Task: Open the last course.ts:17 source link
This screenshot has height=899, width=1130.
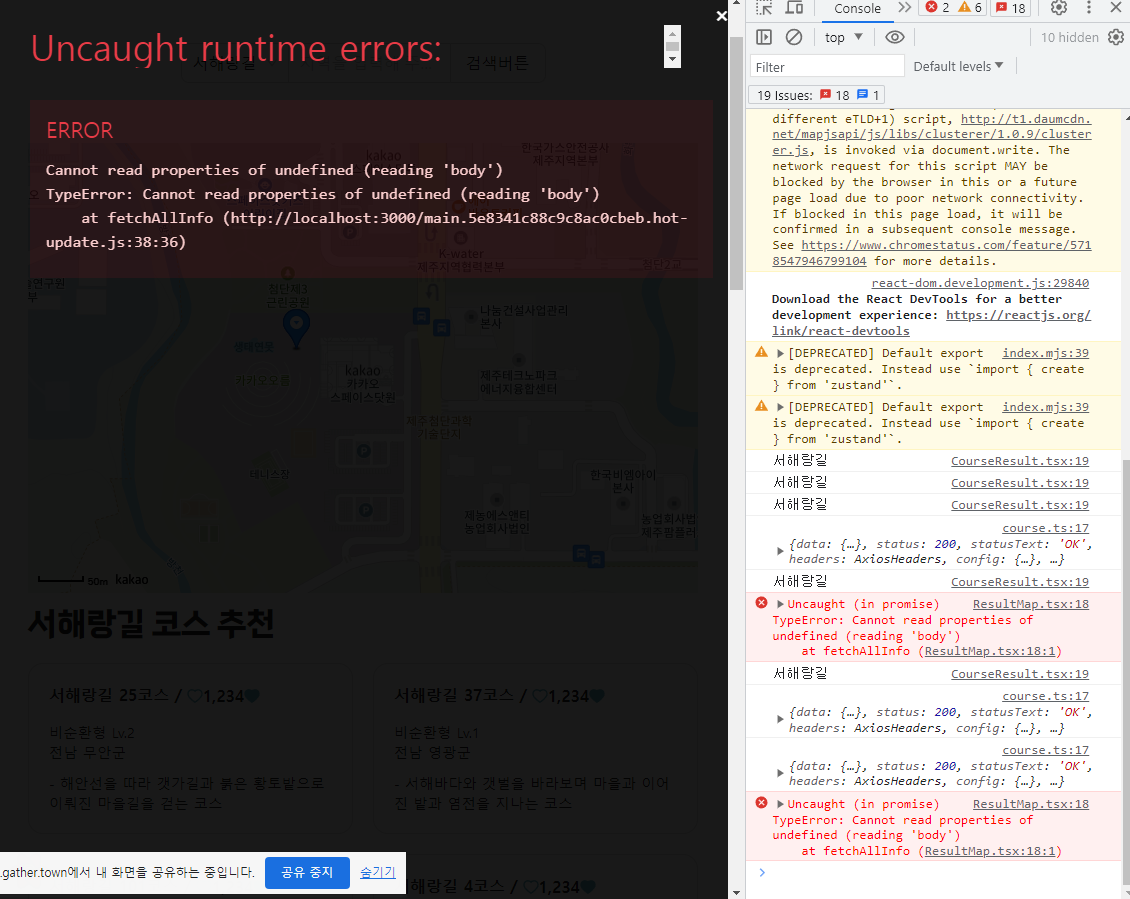Action: pyautogui.click(x=1045, y=750)
